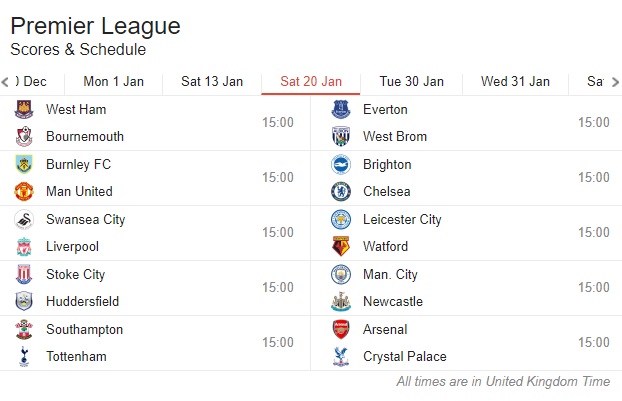Viewport: 622px width, 401px height.
Task: Click the Swansea City swan crest
Action: 24,219
